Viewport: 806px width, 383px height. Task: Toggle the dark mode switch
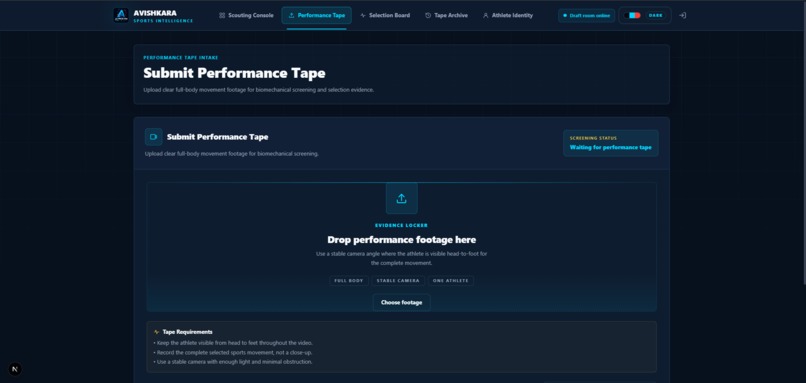click(632, 15)
